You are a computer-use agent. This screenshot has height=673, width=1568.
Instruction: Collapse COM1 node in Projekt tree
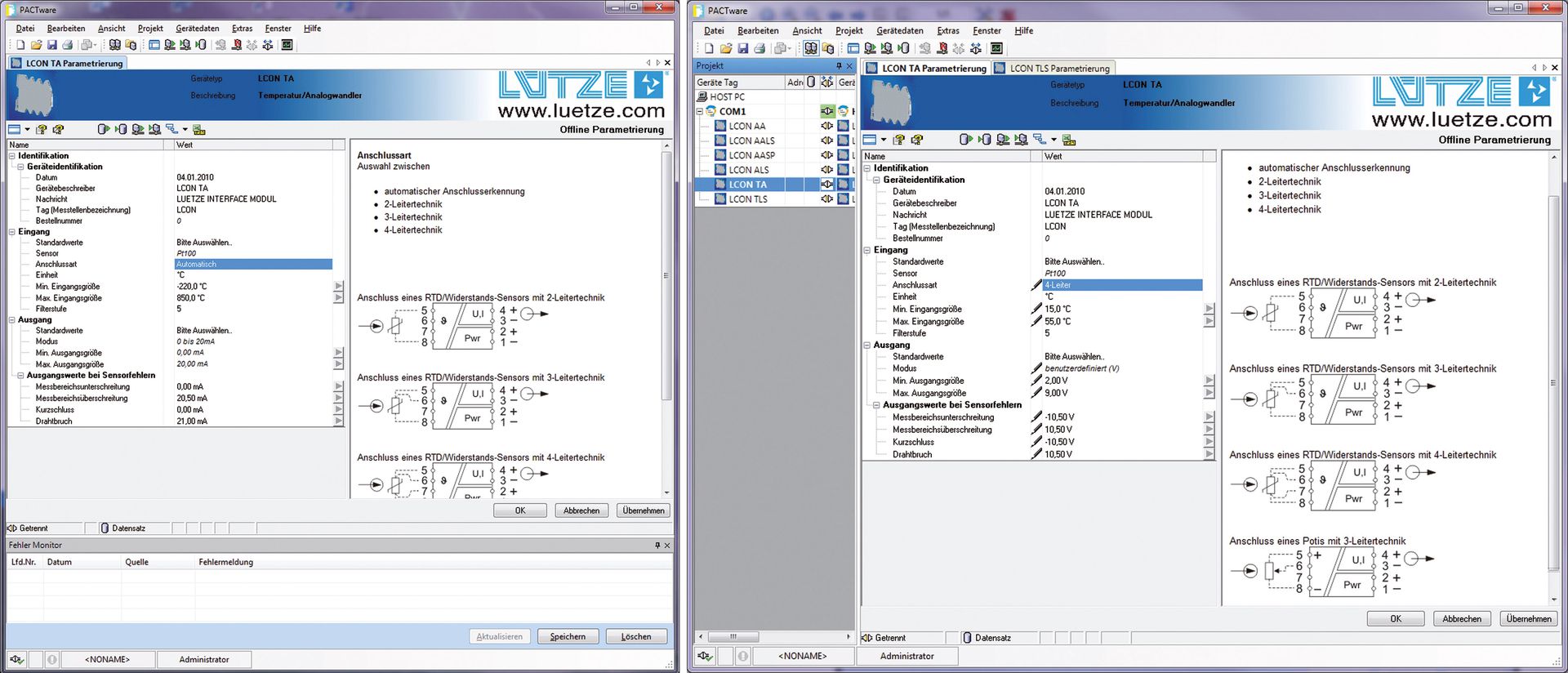pos(700,111)
